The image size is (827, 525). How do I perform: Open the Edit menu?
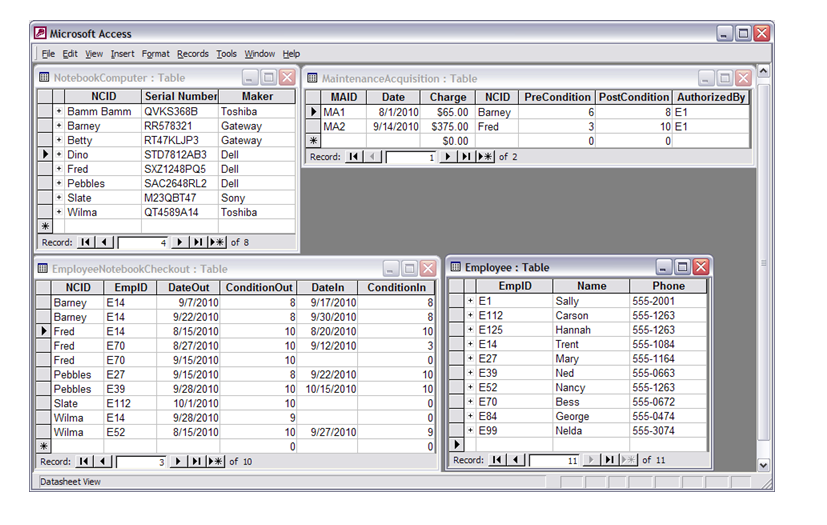point(70,54)
